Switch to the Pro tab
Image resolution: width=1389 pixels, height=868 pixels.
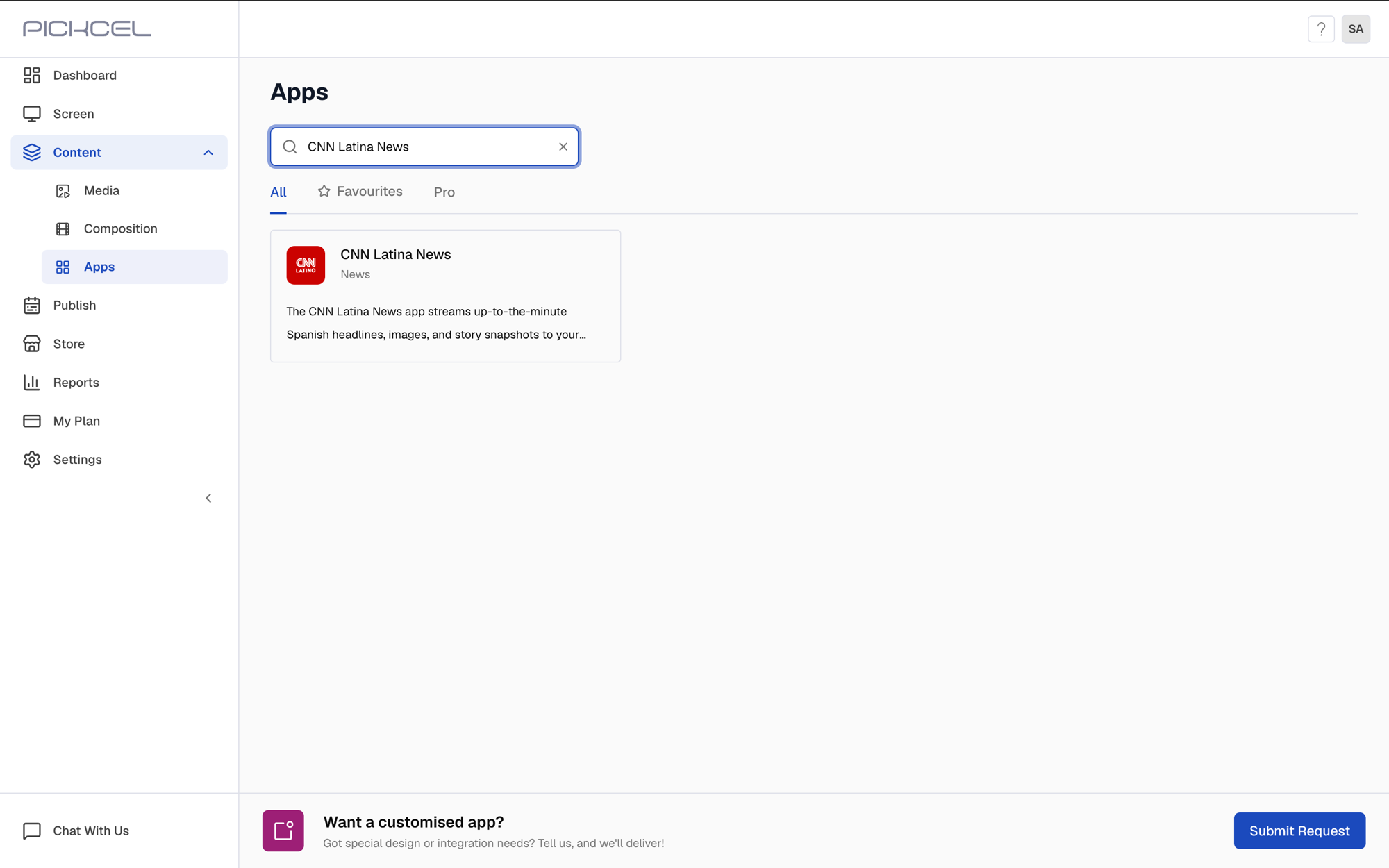[x=444, y=192]
